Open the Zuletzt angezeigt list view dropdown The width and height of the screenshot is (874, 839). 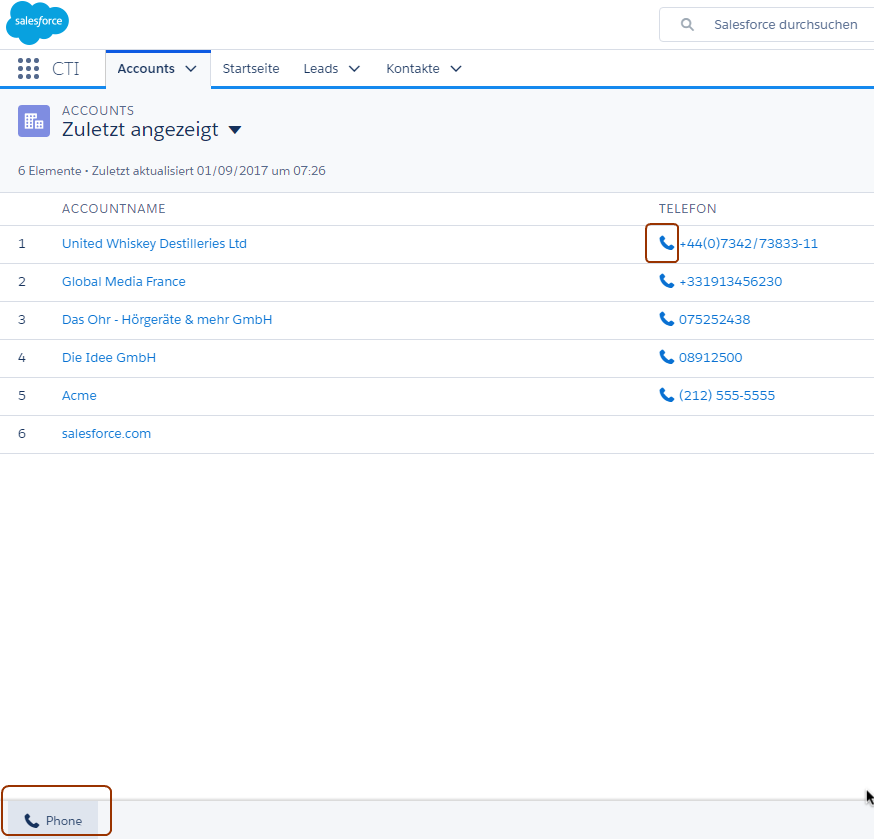pos(235,130)
